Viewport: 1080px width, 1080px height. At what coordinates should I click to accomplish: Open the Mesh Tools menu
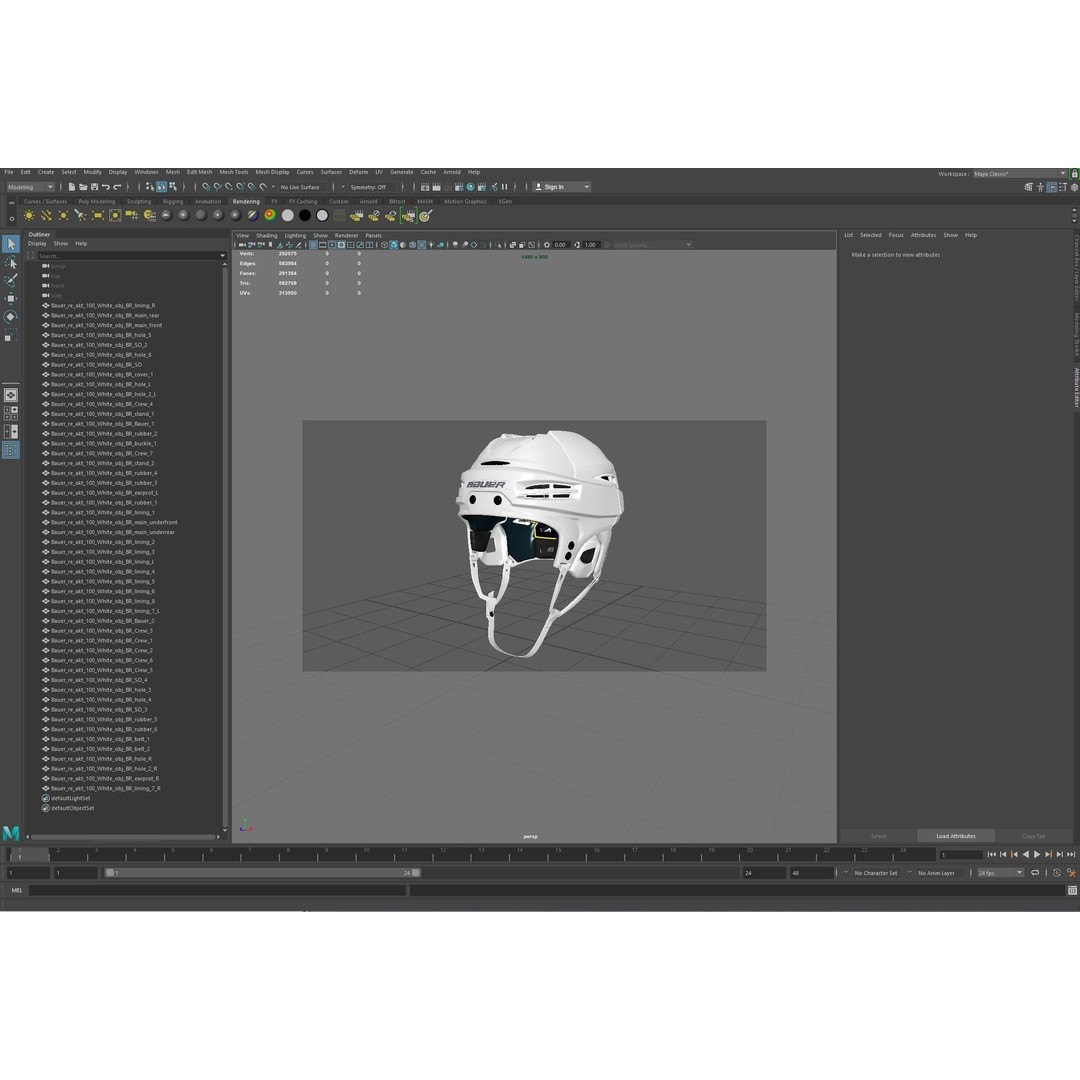click(233, 172)
